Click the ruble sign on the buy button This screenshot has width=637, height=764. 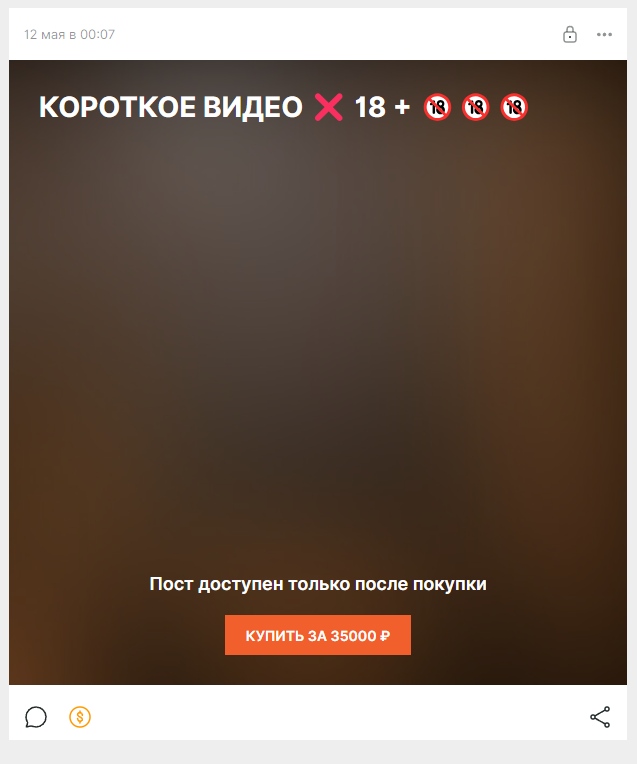tap(385, 636)
